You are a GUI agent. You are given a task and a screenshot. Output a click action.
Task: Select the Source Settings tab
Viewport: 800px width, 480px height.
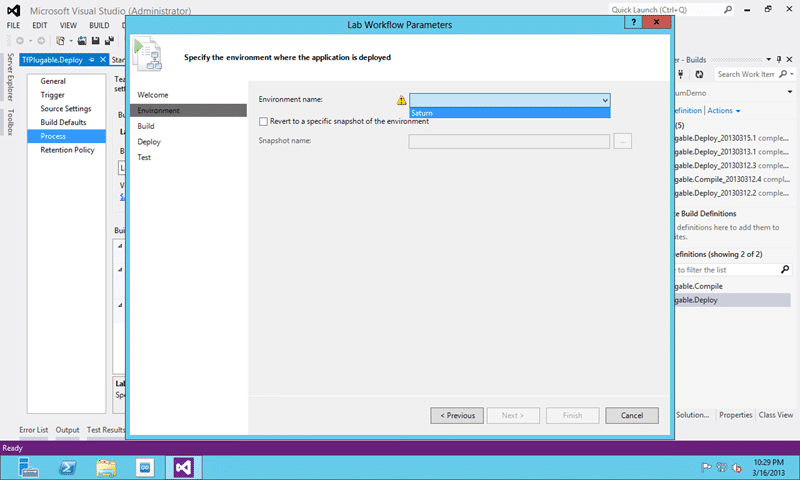click(66, 109)
